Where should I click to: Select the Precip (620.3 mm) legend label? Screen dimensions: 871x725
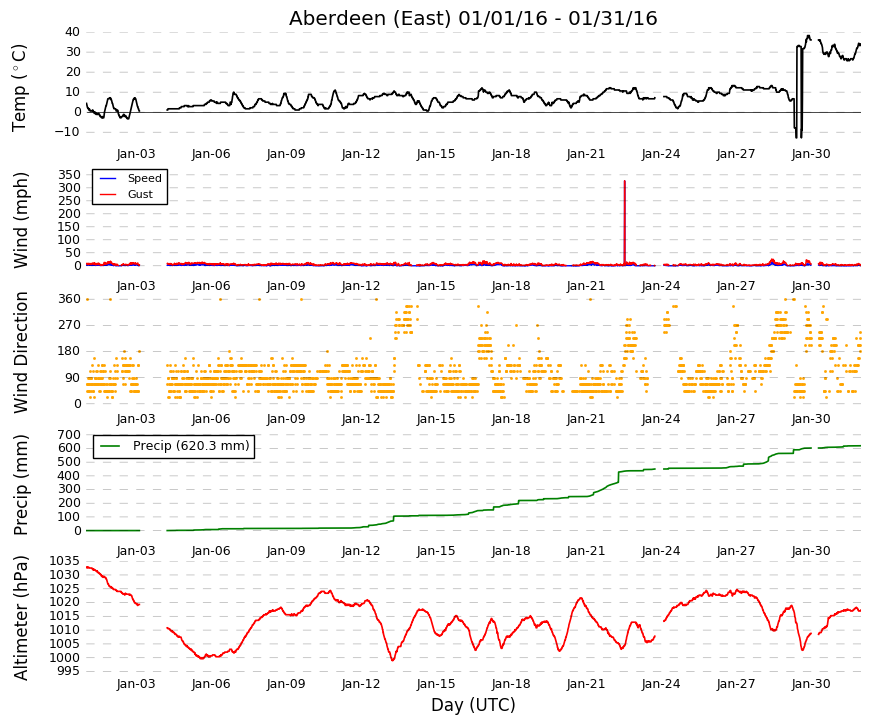(191, 446)
